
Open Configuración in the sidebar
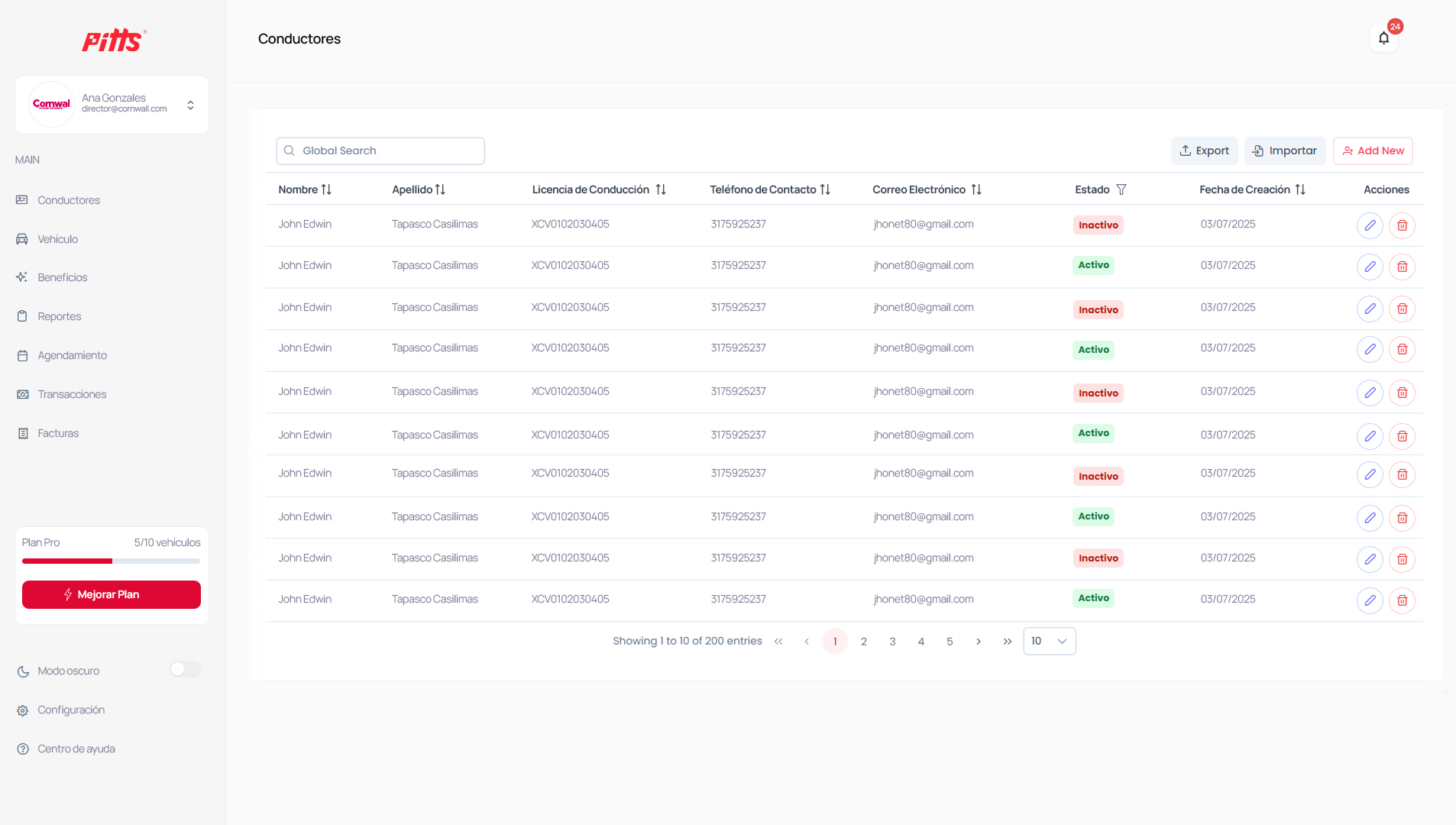coord(71,710)
